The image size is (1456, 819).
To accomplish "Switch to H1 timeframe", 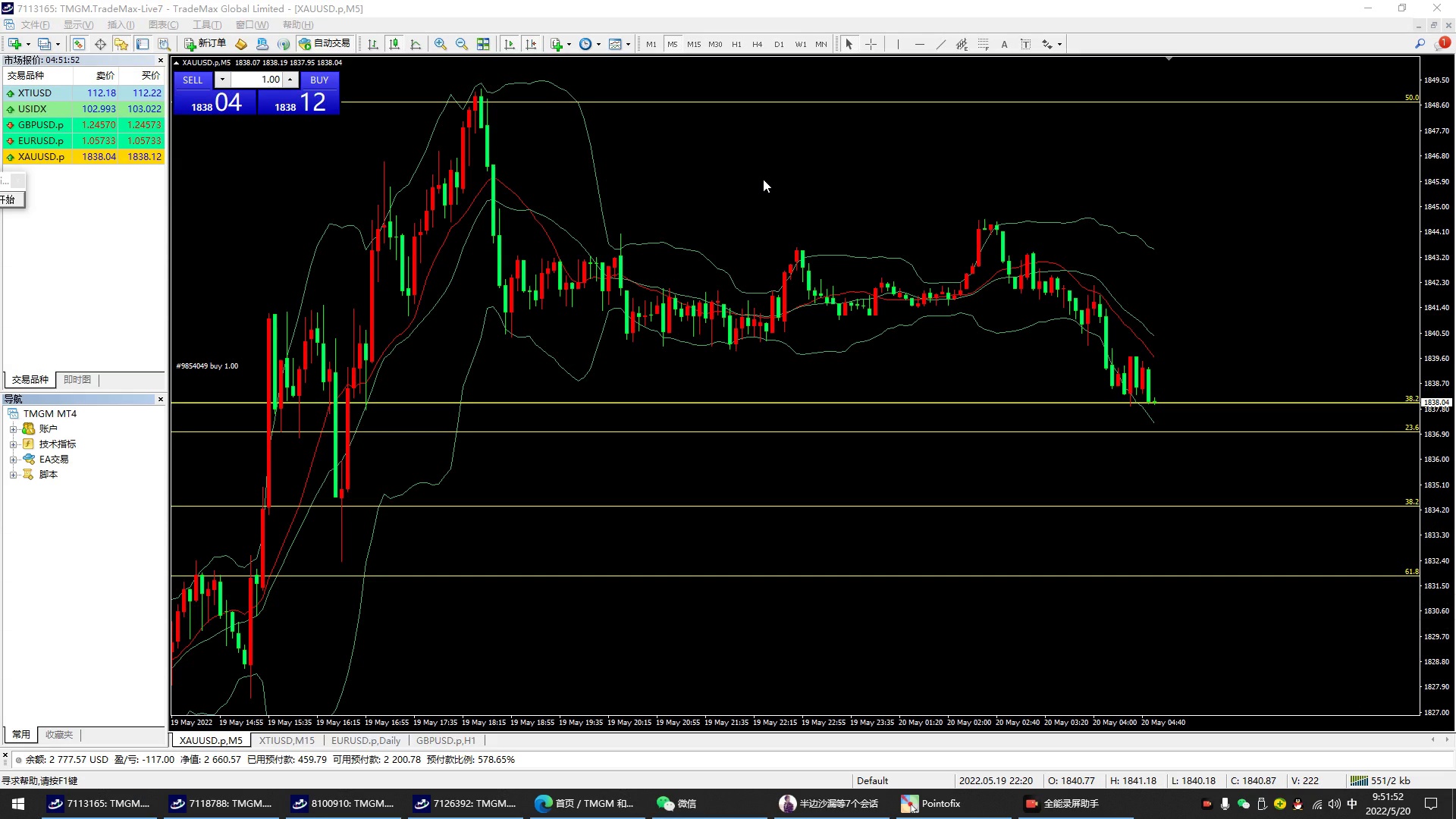I will (736, 44).
